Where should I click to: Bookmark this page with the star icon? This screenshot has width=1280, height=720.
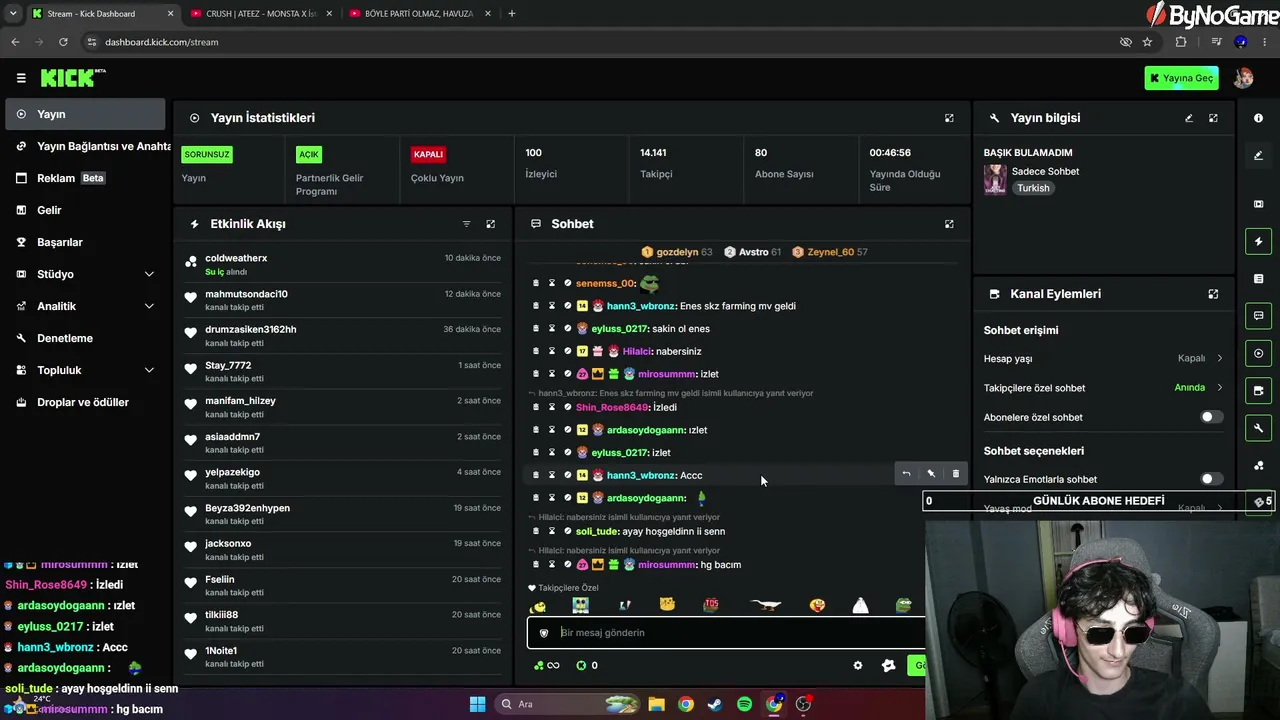click(1147, 42)
